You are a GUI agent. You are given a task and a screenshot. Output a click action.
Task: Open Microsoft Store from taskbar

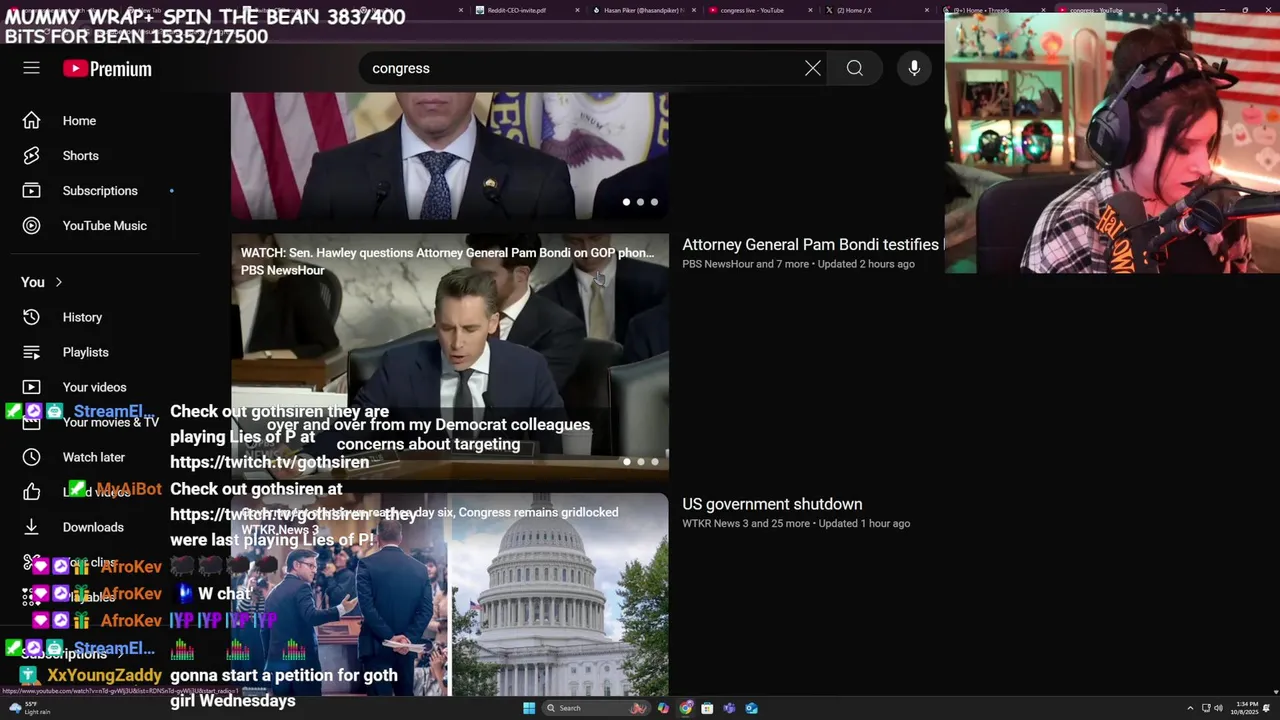coord(707,708)
